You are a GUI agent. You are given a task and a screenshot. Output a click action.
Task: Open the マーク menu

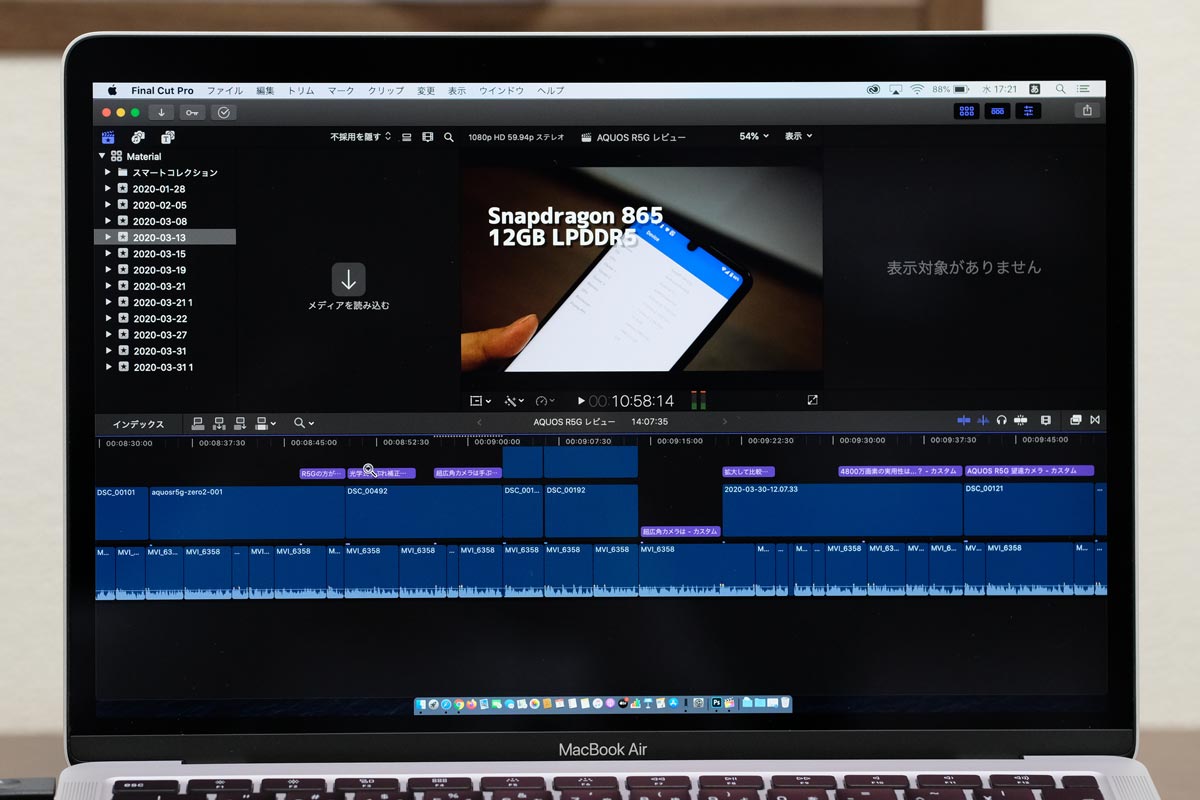point(341,90)
